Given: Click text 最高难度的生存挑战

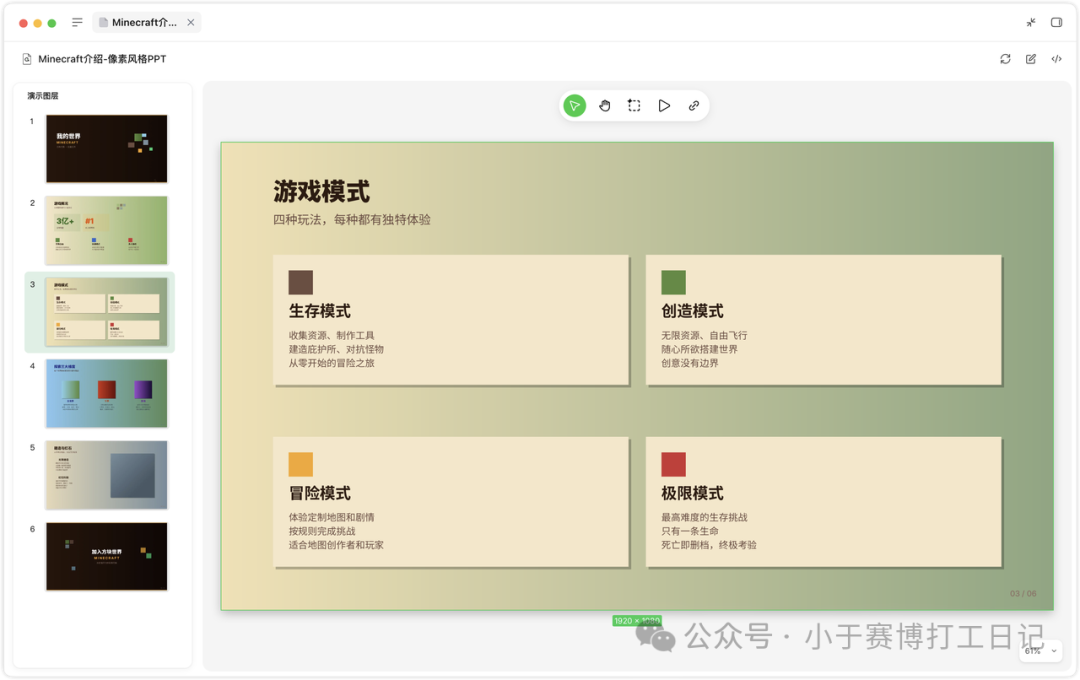Looking at the screenshot, I should tap(704, 517).
